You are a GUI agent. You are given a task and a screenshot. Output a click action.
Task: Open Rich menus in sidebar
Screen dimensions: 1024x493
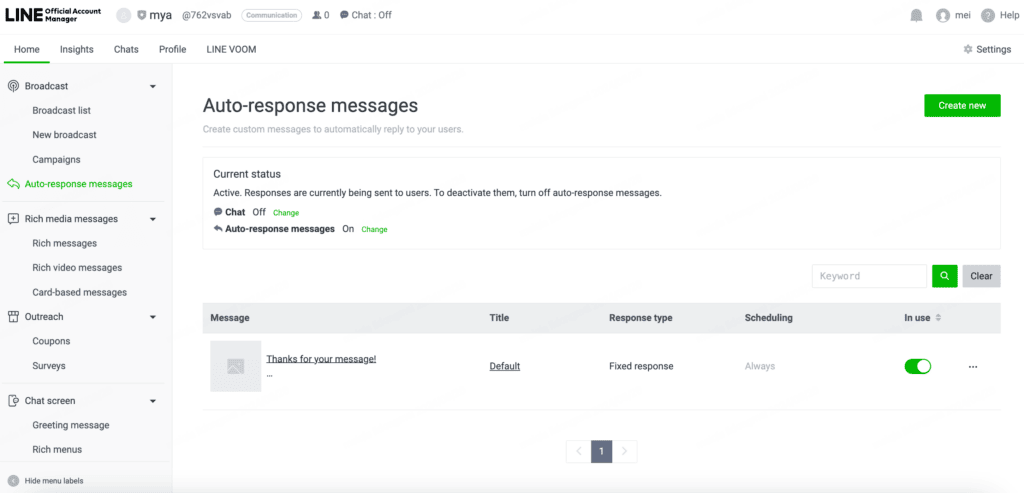[57, 449]
